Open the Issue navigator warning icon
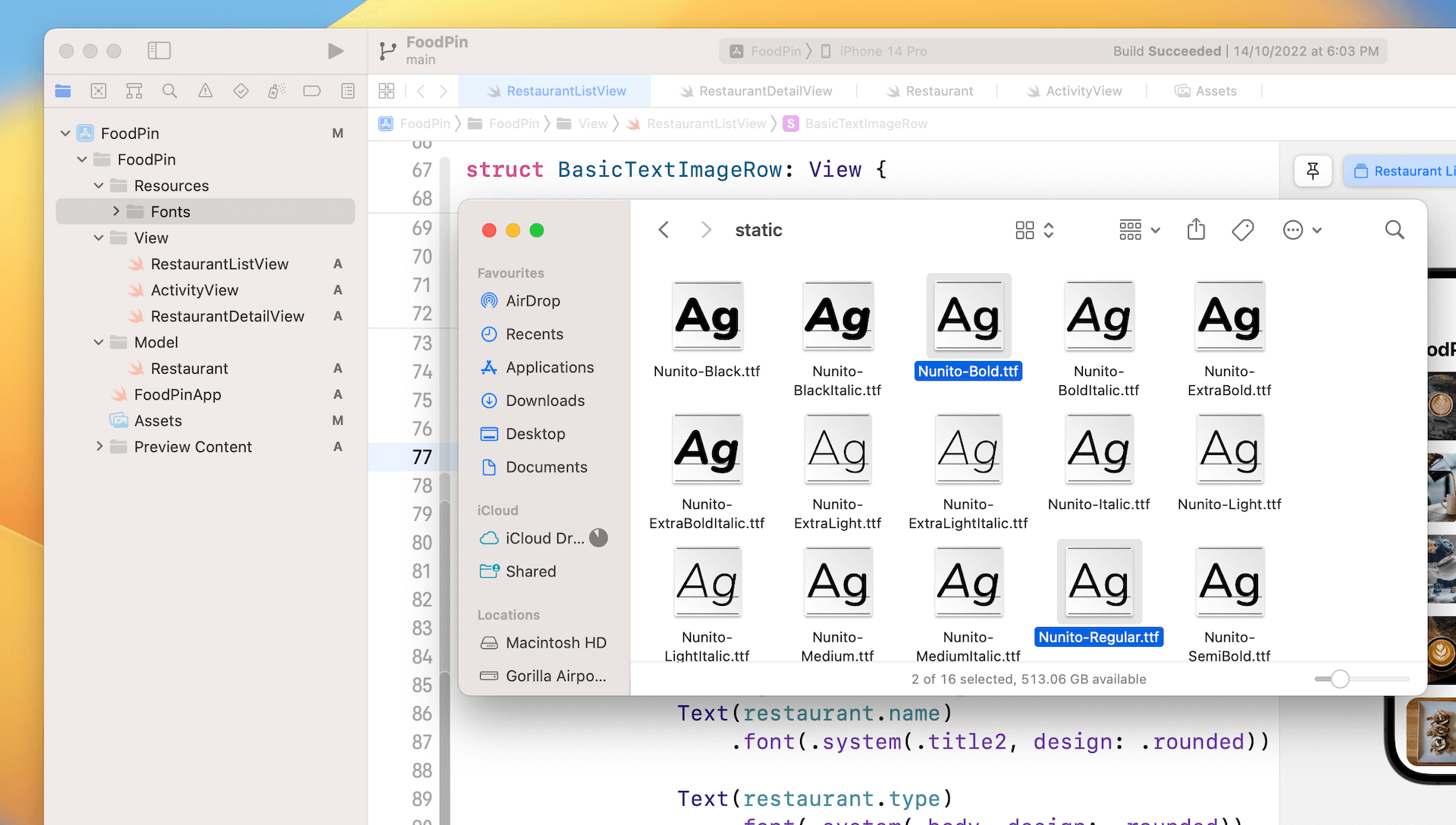 pos(205,90)
